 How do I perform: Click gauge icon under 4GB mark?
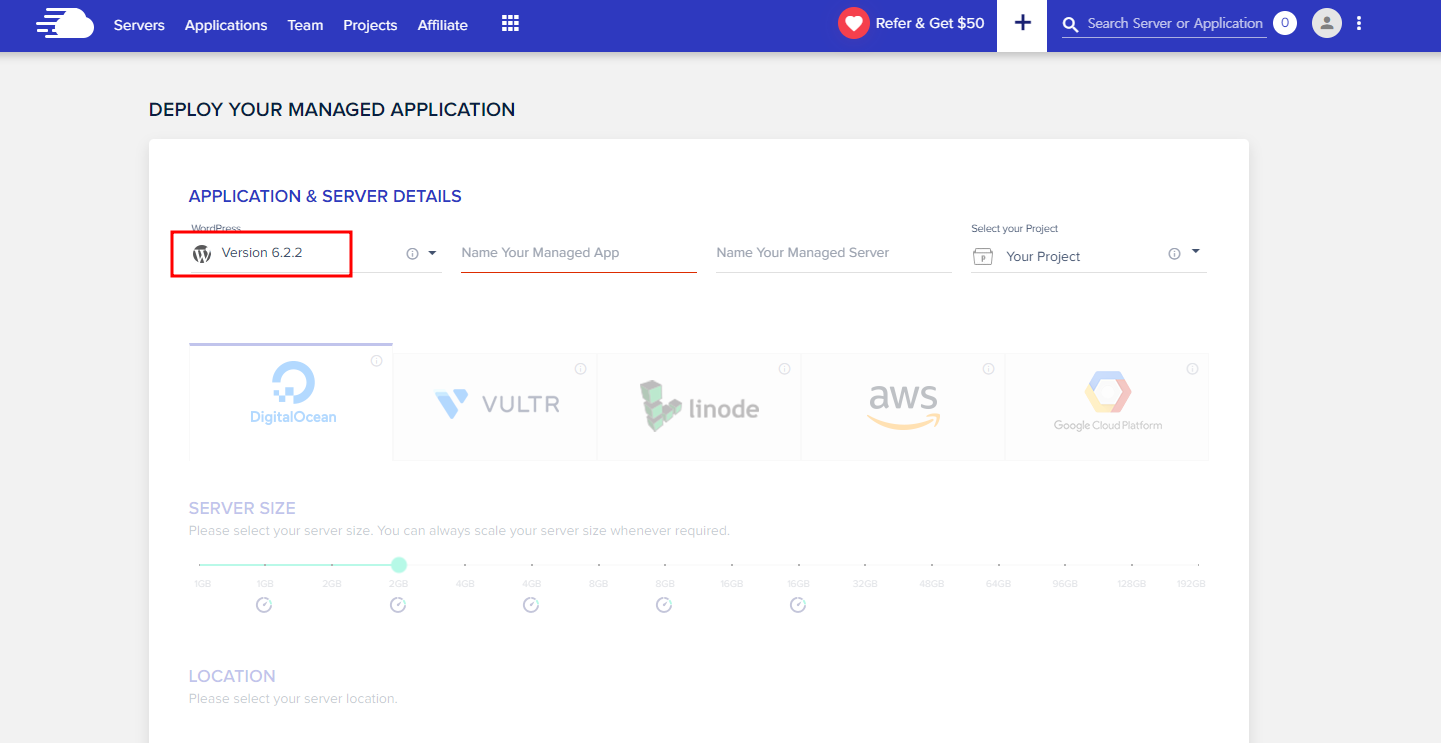click(x=531, y=605)
